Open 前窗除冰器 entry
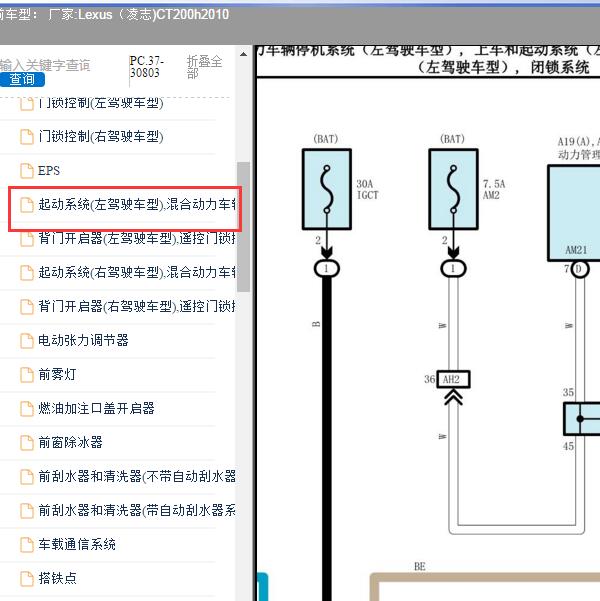The image size is (600, 601). 70,442
